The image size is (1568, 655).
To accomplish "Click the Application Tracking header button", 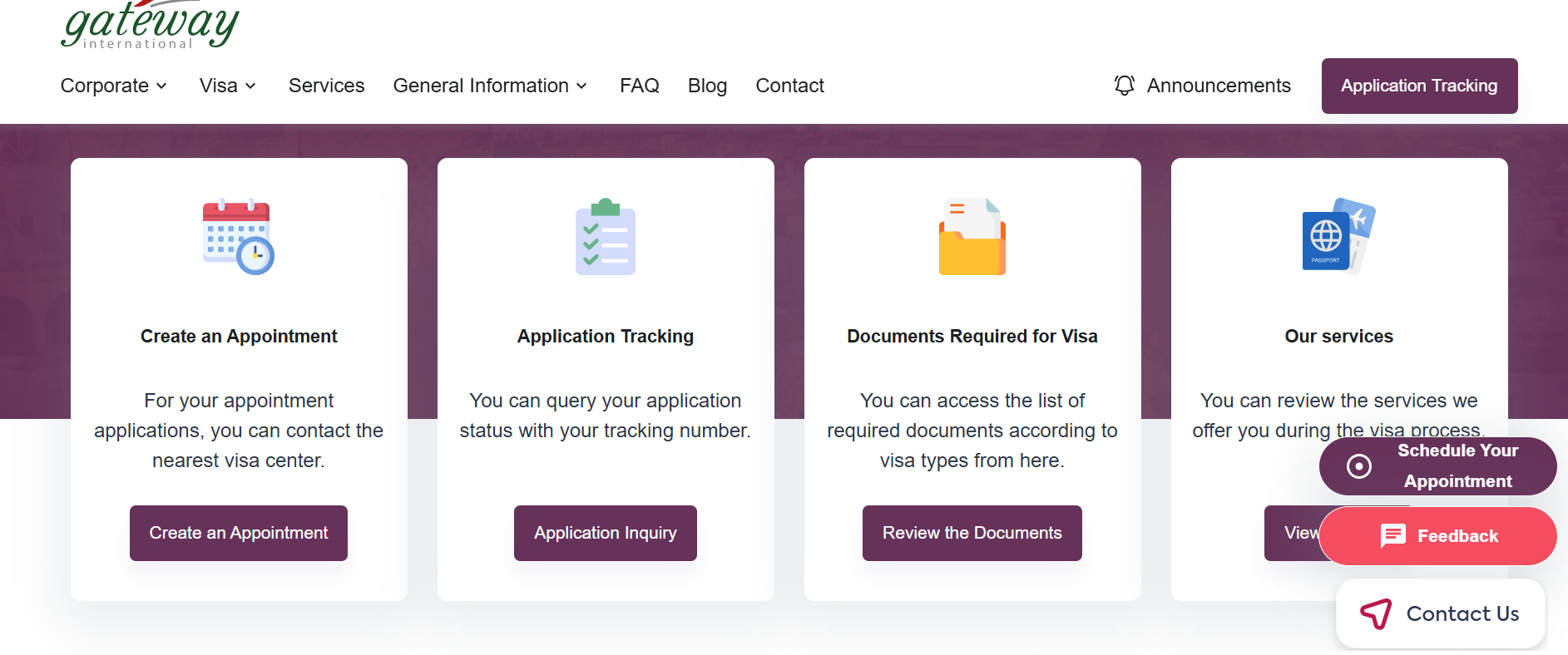I will [x=1419, y=86].
